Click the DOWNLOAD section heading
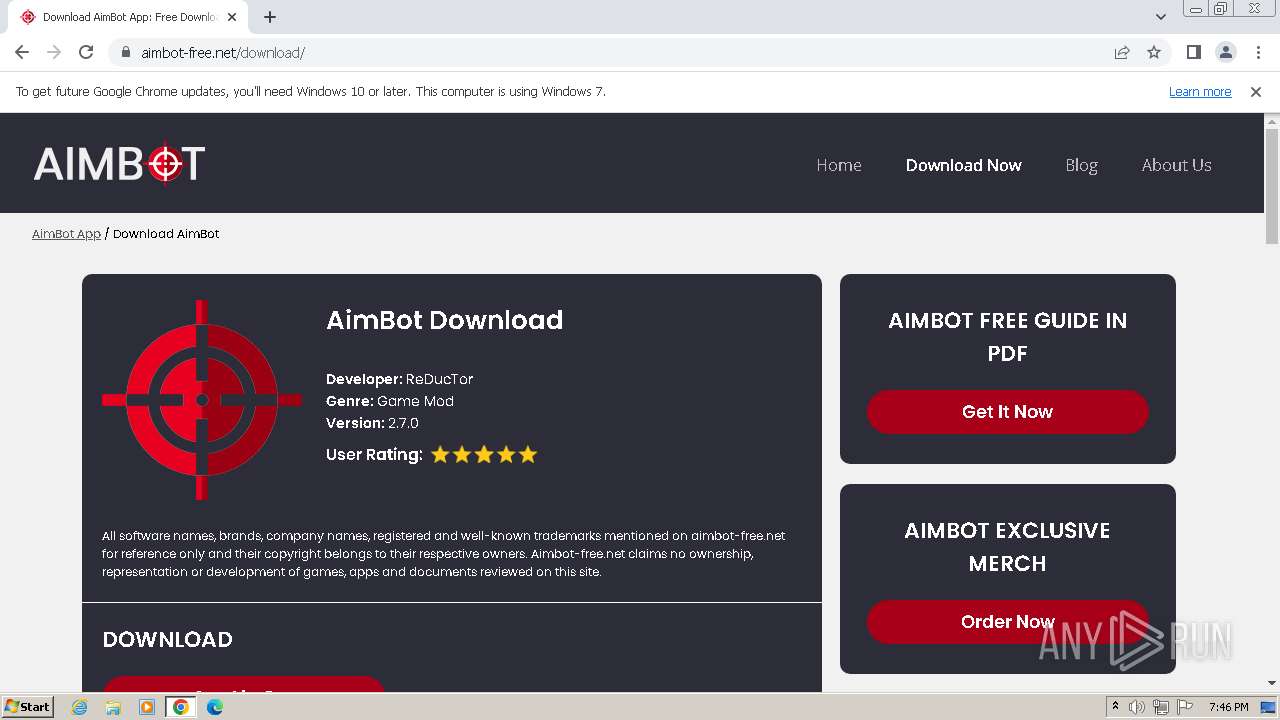 (x=167, y=640)
